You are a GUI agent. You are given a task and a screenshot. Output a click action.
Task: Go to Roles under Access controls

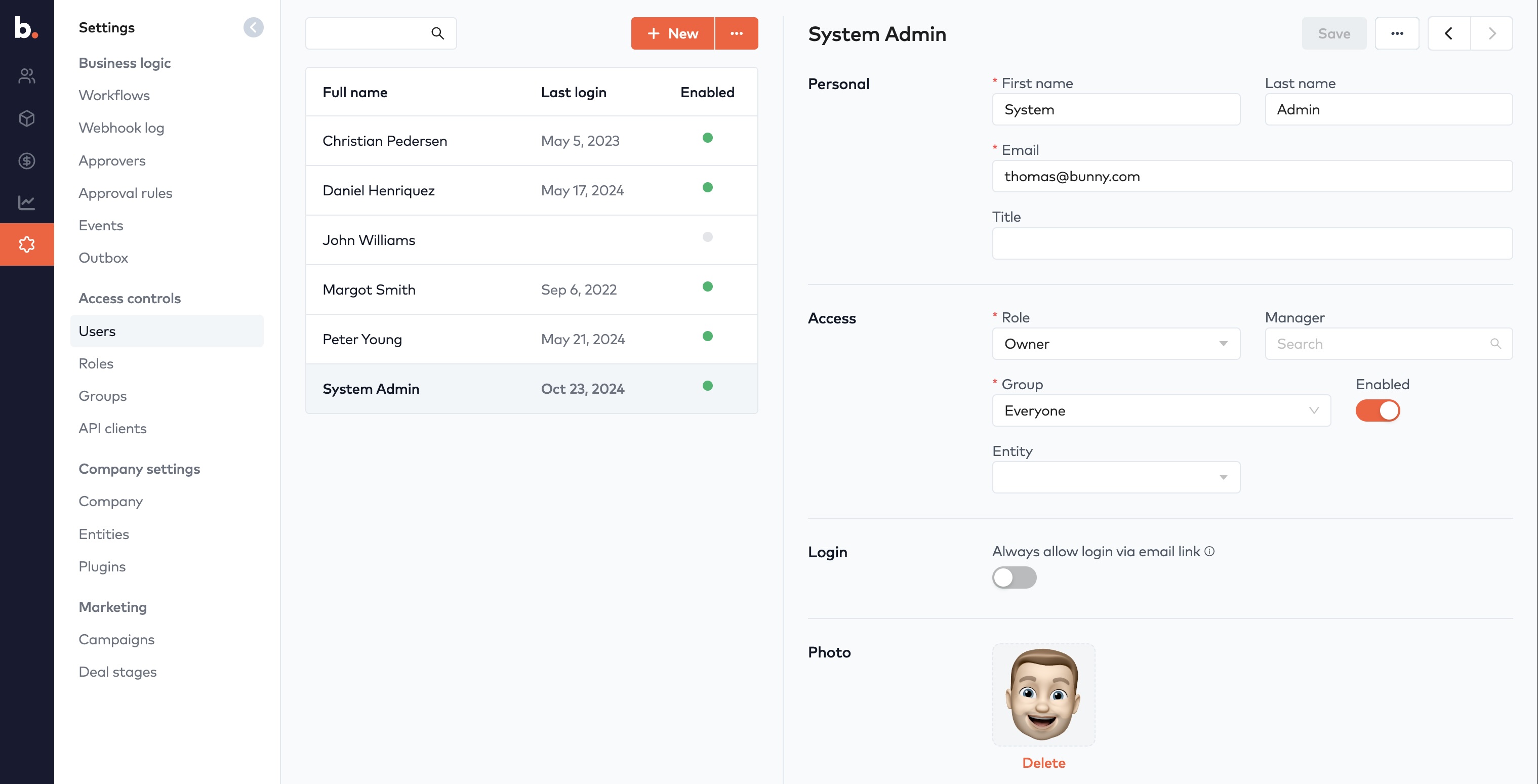[x=96, y=363]
